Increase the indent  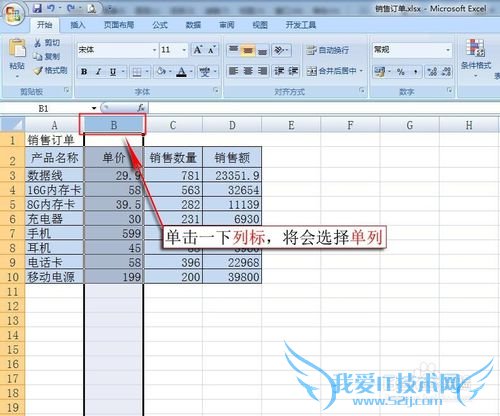click(293, 71)
